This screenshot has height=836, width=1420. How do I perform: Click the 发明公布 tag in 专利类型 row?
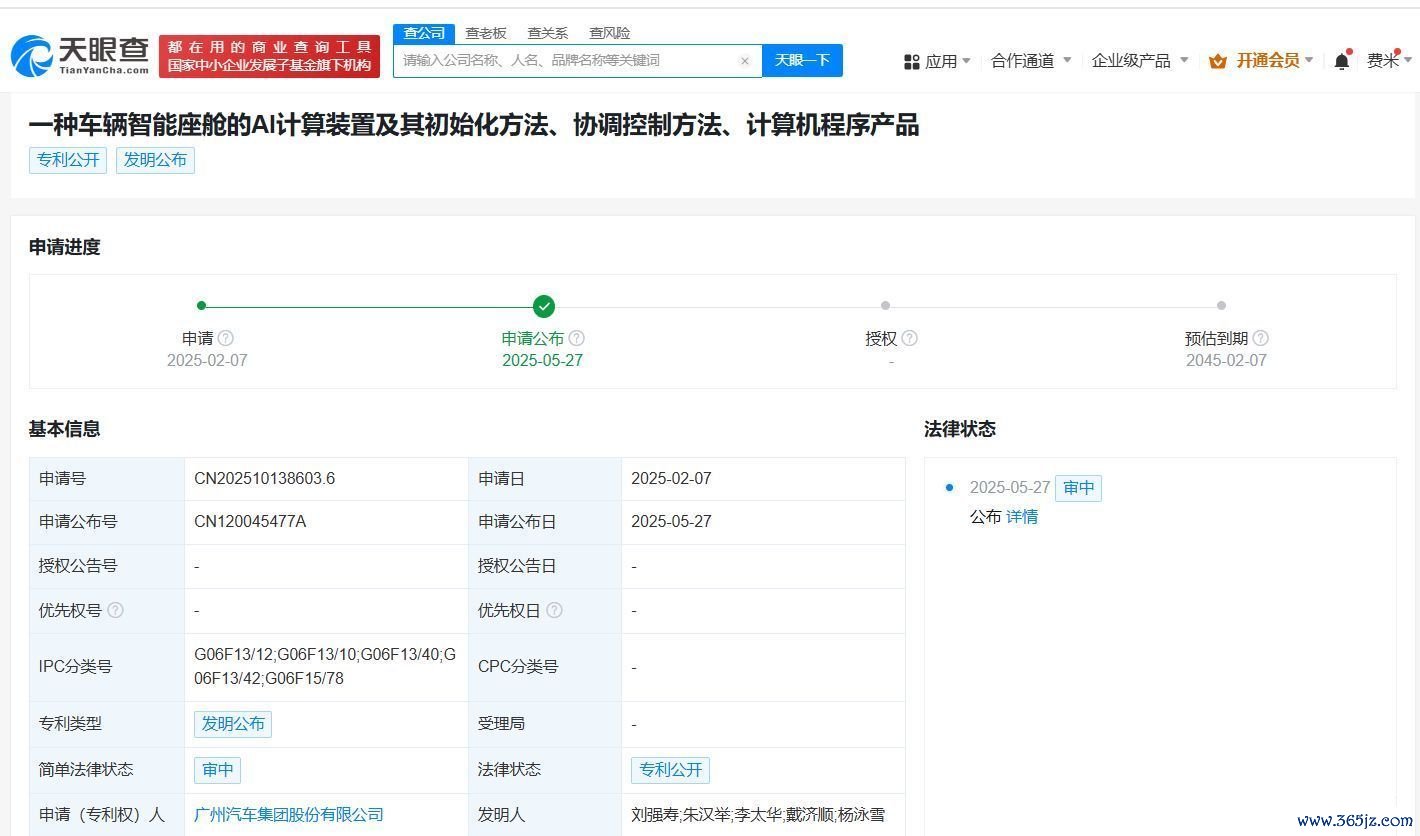(233, 724)
